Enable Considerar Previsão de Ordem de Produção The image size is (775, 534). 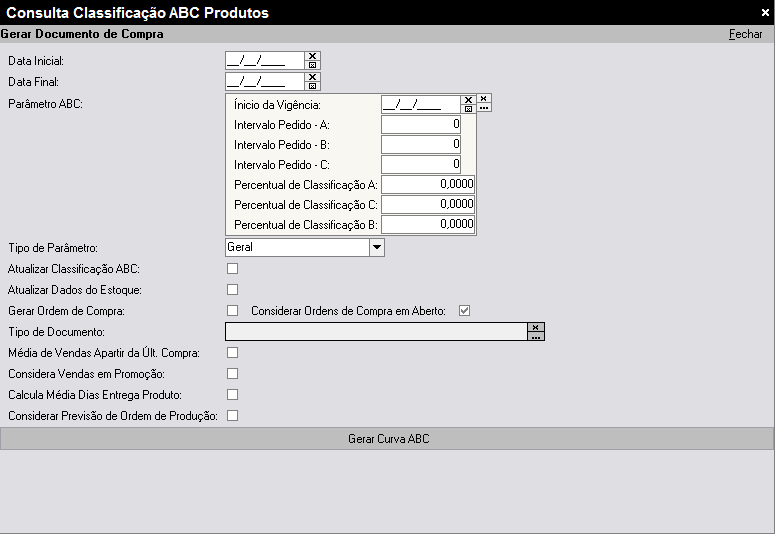pos(232,415)
